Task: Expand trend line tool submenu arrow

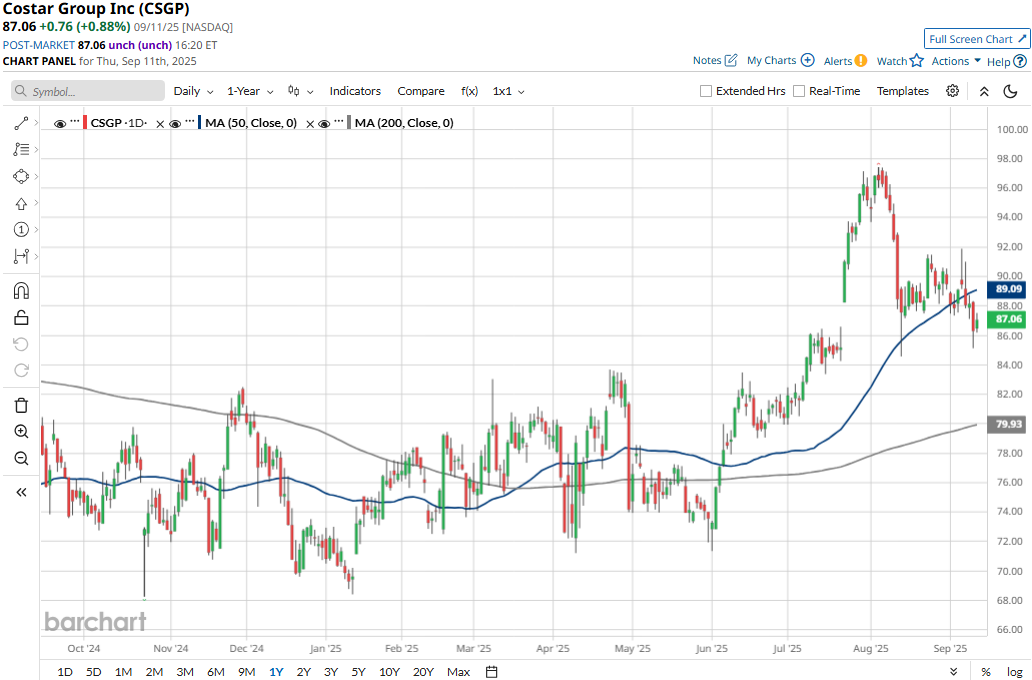Action: click(x=36, y=123)
